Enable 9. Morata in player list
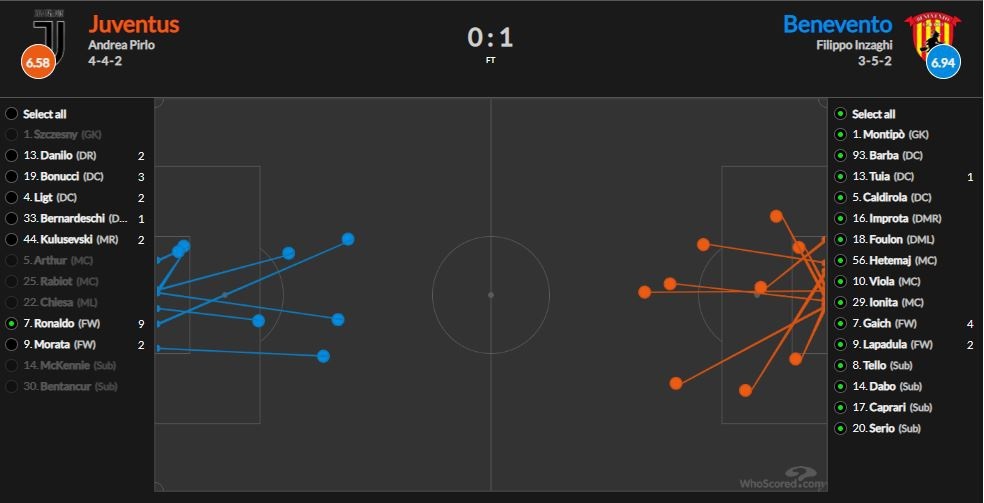Viewport: 984px width, 503px height. 11,345
